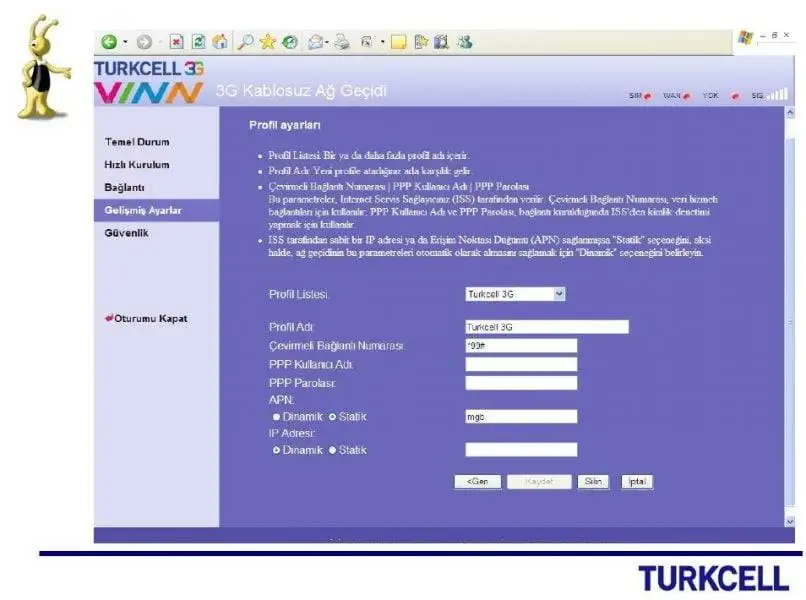Open the History icon in toolbar
This screenshot has height=600, width=806.
pyautogui.click(x=290, y=42)
